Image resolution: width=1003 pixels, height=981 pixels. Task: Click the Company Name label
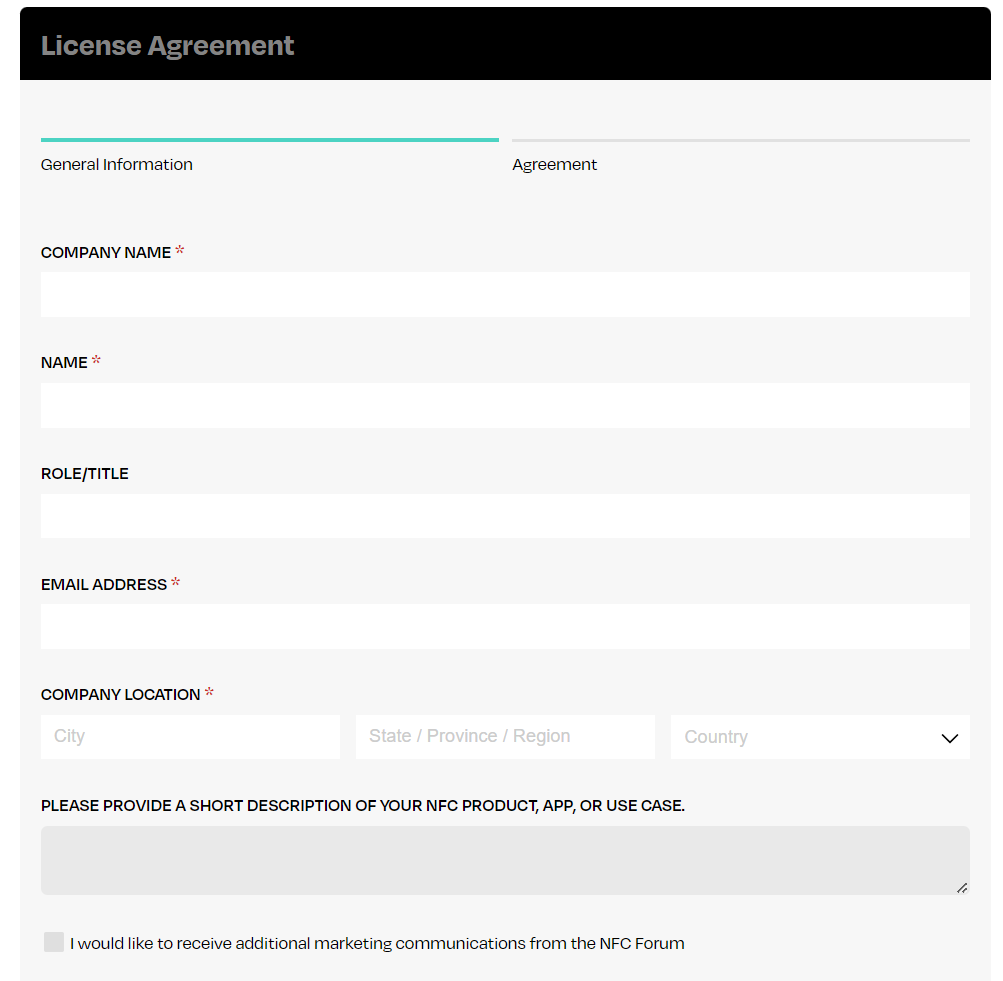(106, 253)
